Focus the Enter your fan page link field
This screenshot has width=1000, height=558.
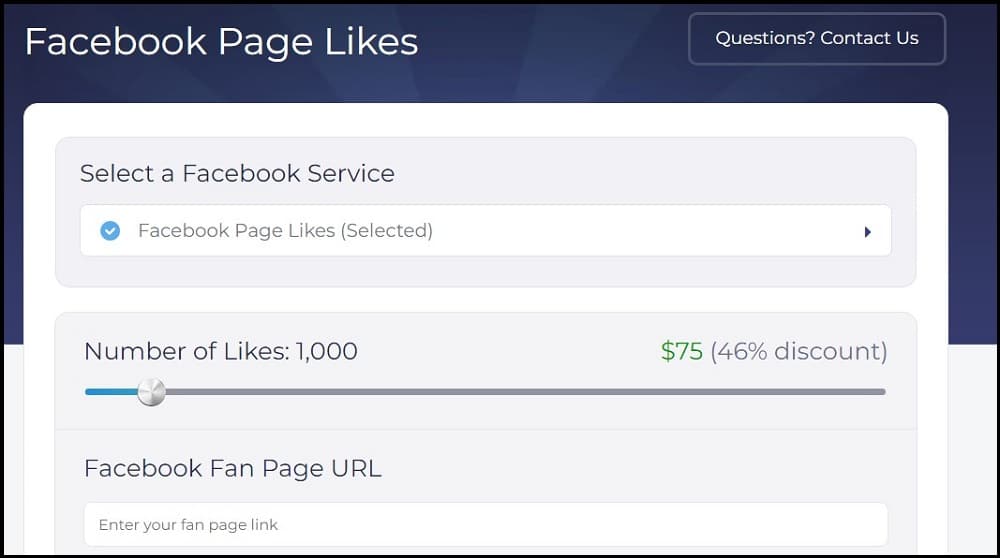pyautogui.click(x=485, y=524)
